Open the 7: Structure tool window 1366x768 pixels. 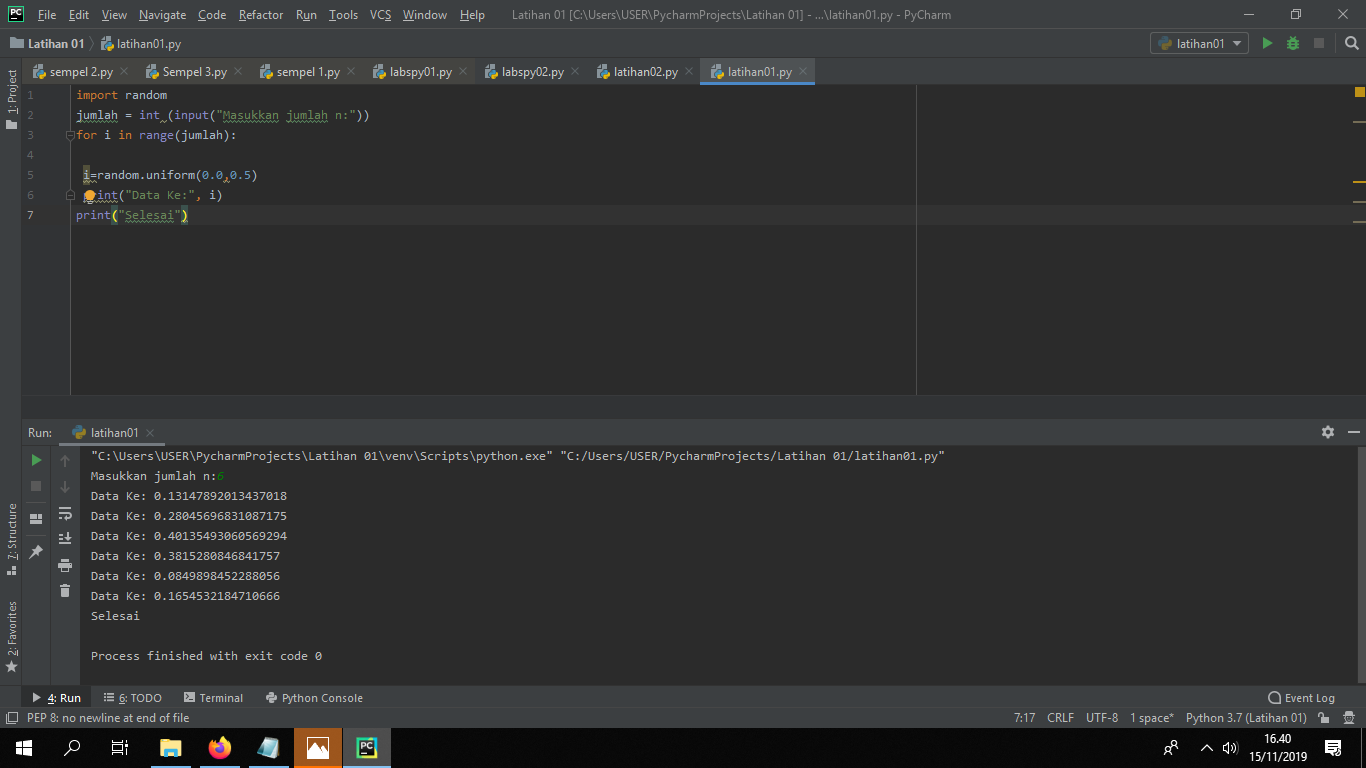tap(12, 539)
